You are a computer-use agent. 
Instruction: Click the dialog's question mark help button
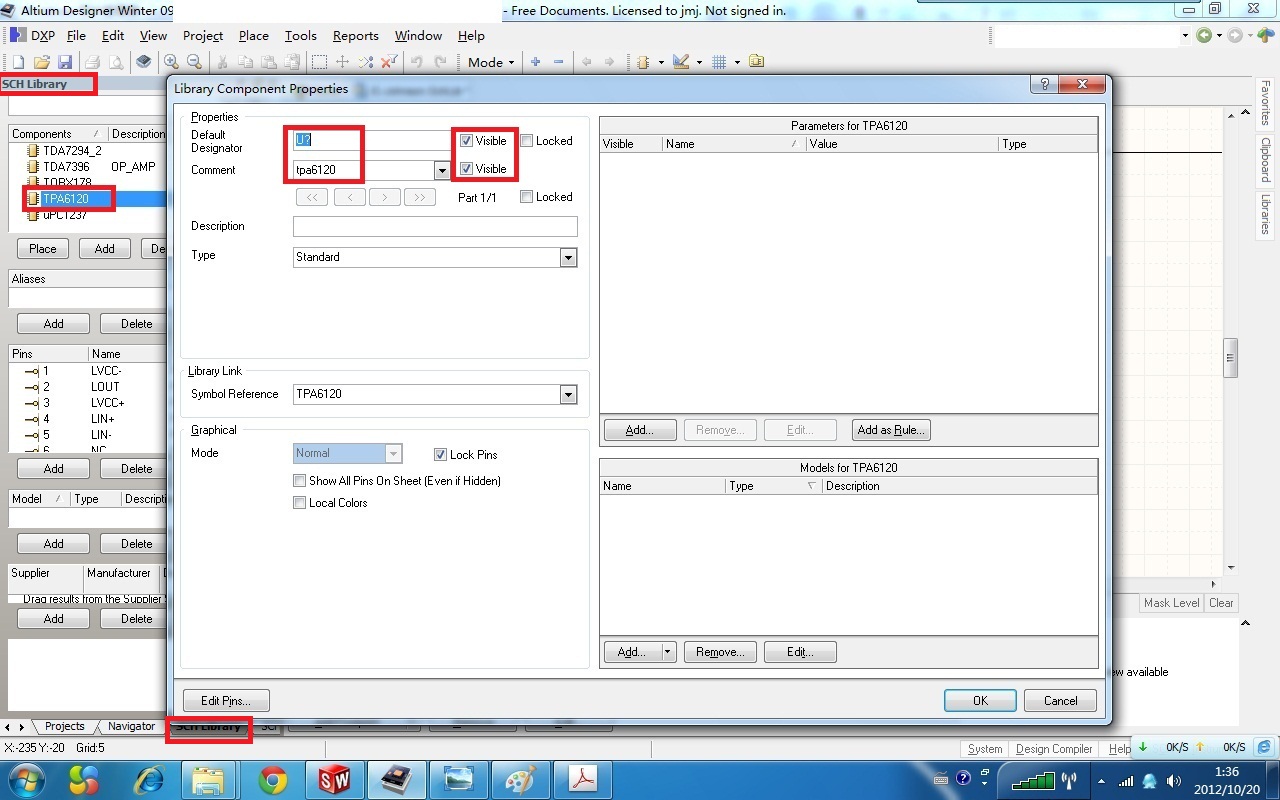tap(1044, 85)
